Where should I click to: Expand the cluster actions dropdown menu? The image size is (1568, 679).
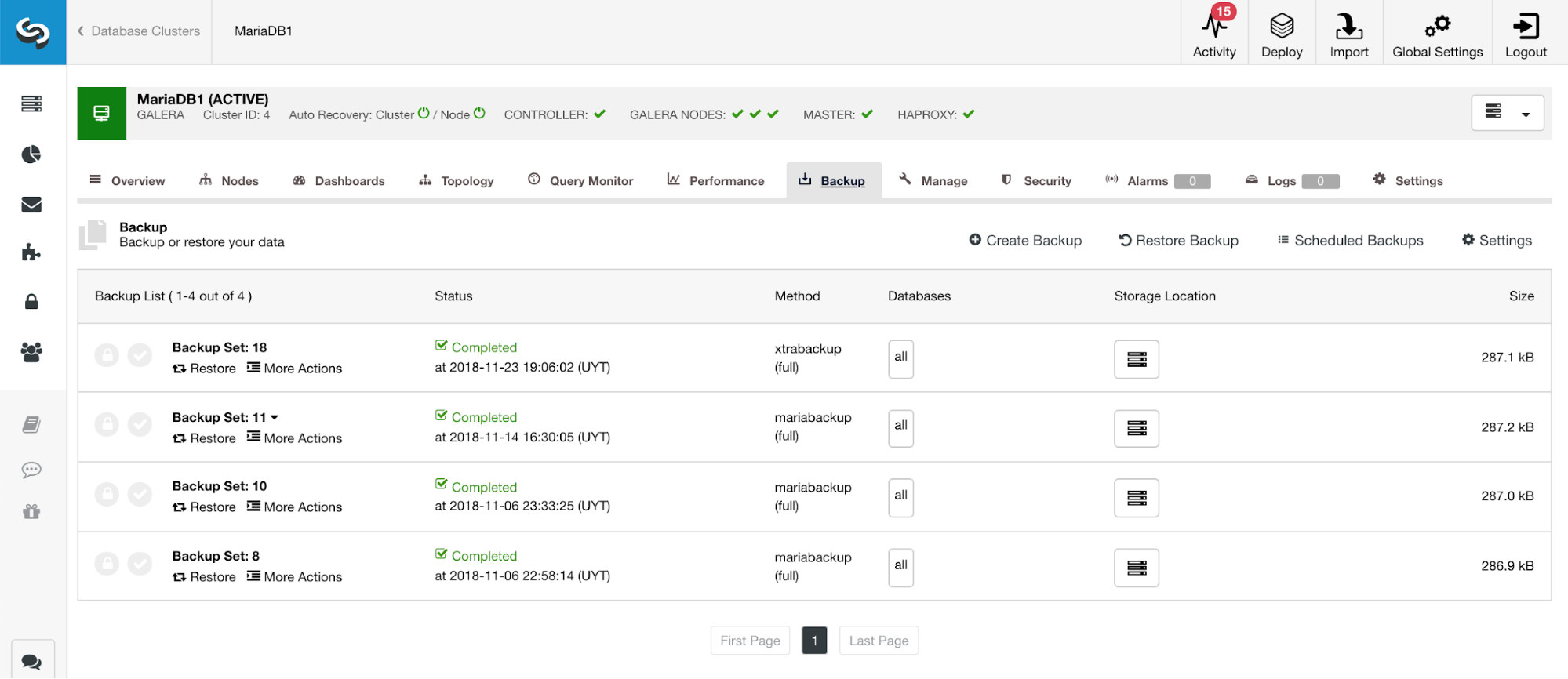coord(1508,113)
